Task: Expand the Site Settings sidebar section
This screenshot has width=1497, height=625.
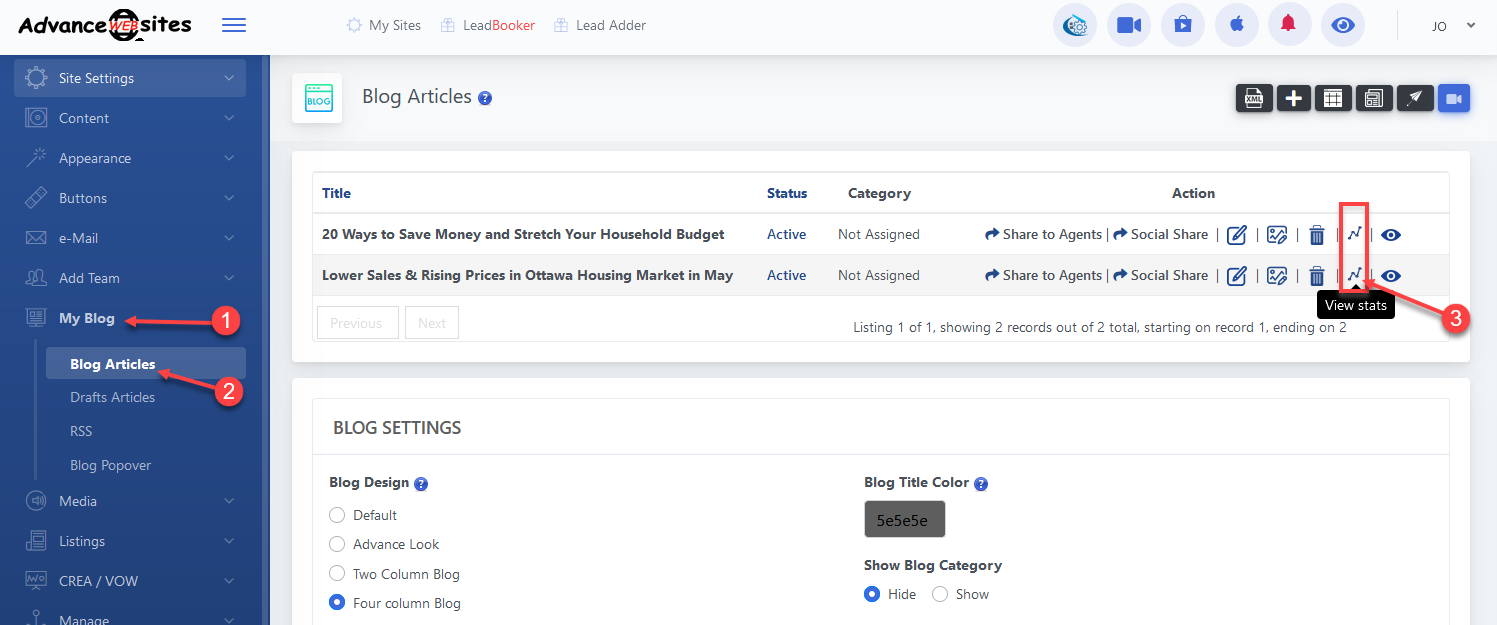Action: pyautogui.click(x=130, y=78)
